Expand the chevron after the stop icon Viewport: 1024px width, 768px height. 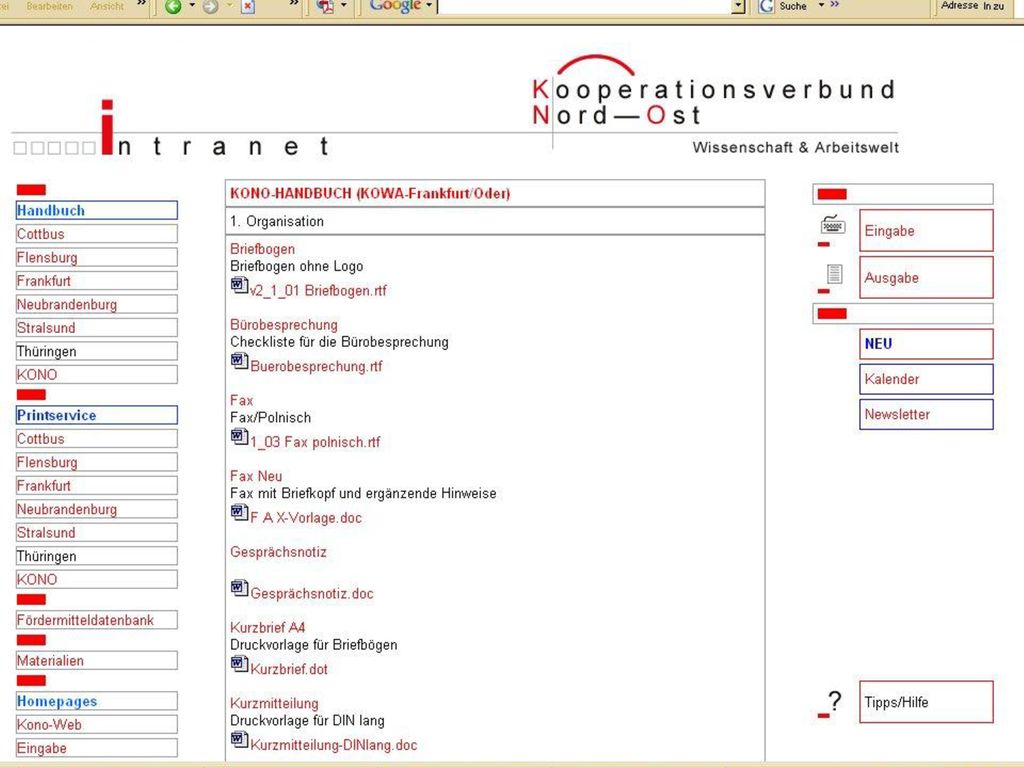pyautogui.click(x=294, y=5)
